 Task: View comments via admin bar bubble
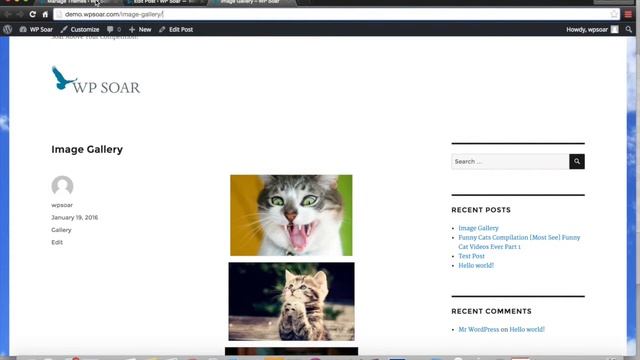pos(113,29)
